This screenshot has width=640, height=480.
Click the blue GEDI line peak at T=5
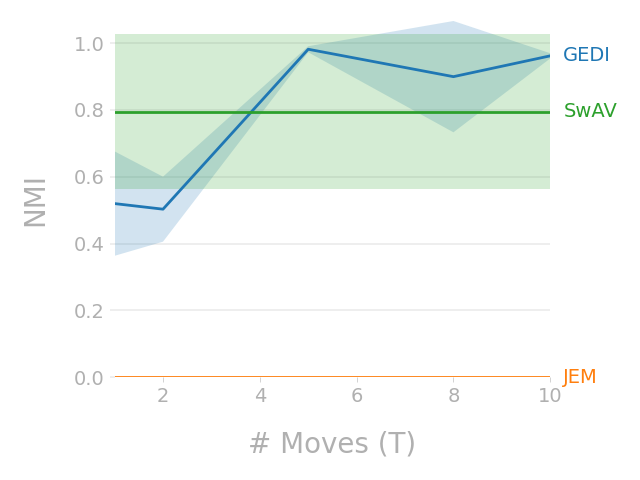[308, 49]
